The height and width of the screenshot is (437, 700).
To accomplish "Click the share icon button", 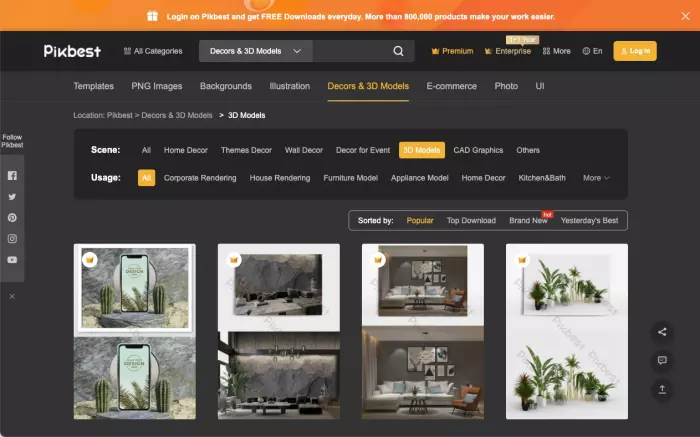I will click(662, 332).
